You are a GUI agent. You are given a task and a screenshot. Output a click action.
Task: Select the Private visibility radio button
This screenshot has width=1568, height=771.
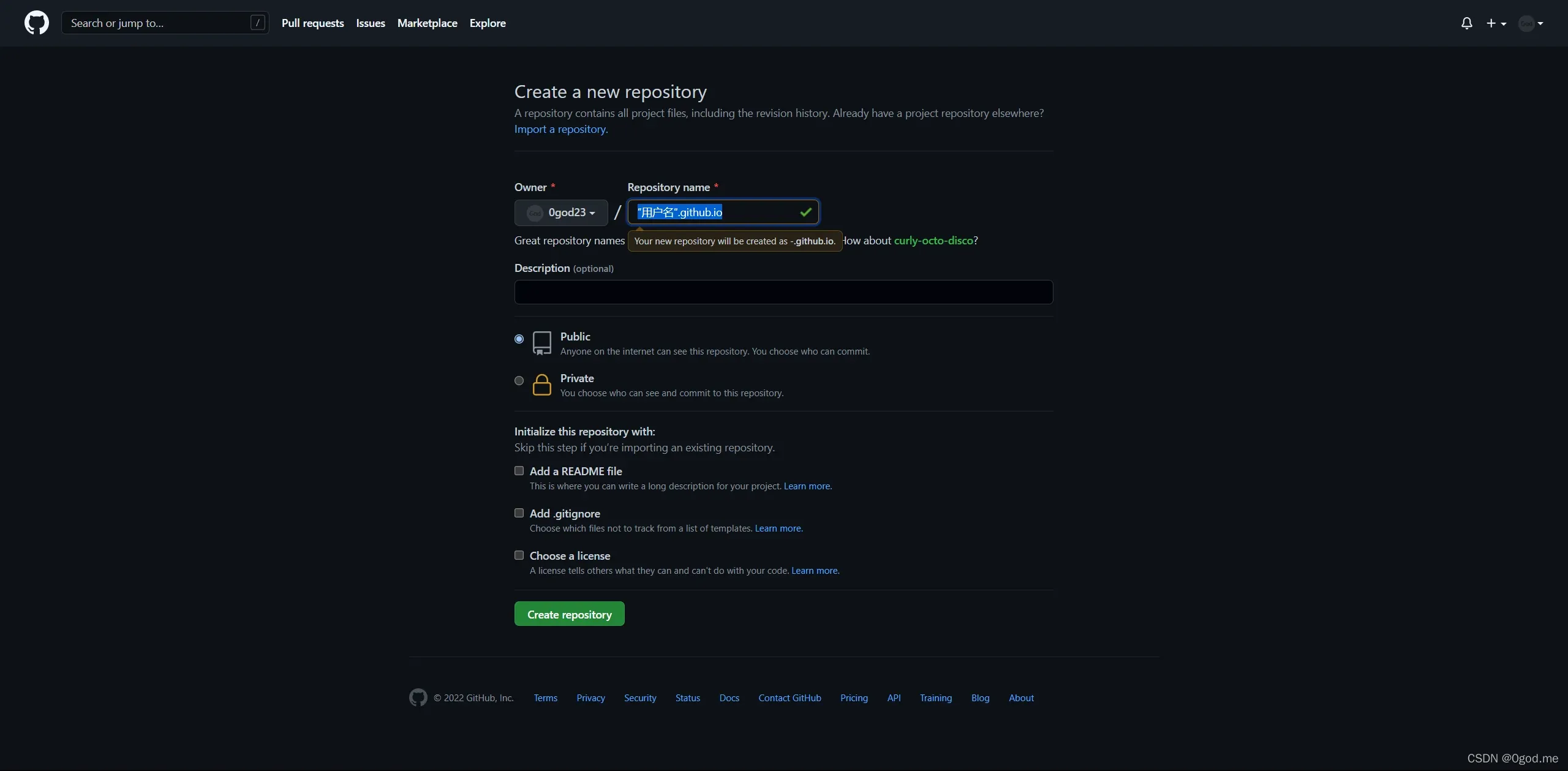519,380
